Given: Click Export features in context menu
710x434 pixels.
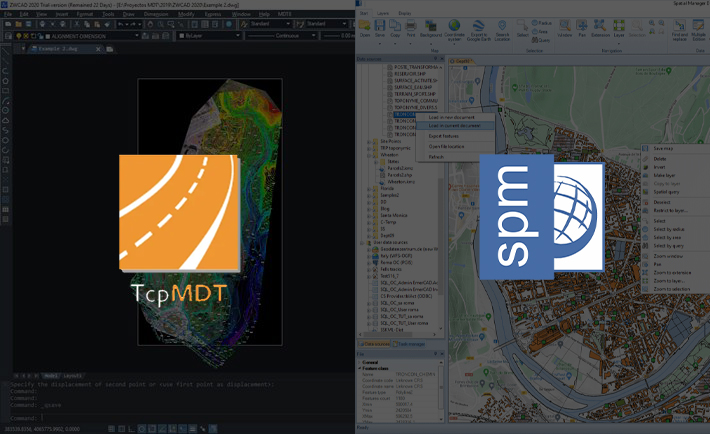Looking at the screenshot, I should tap(443, 136).
